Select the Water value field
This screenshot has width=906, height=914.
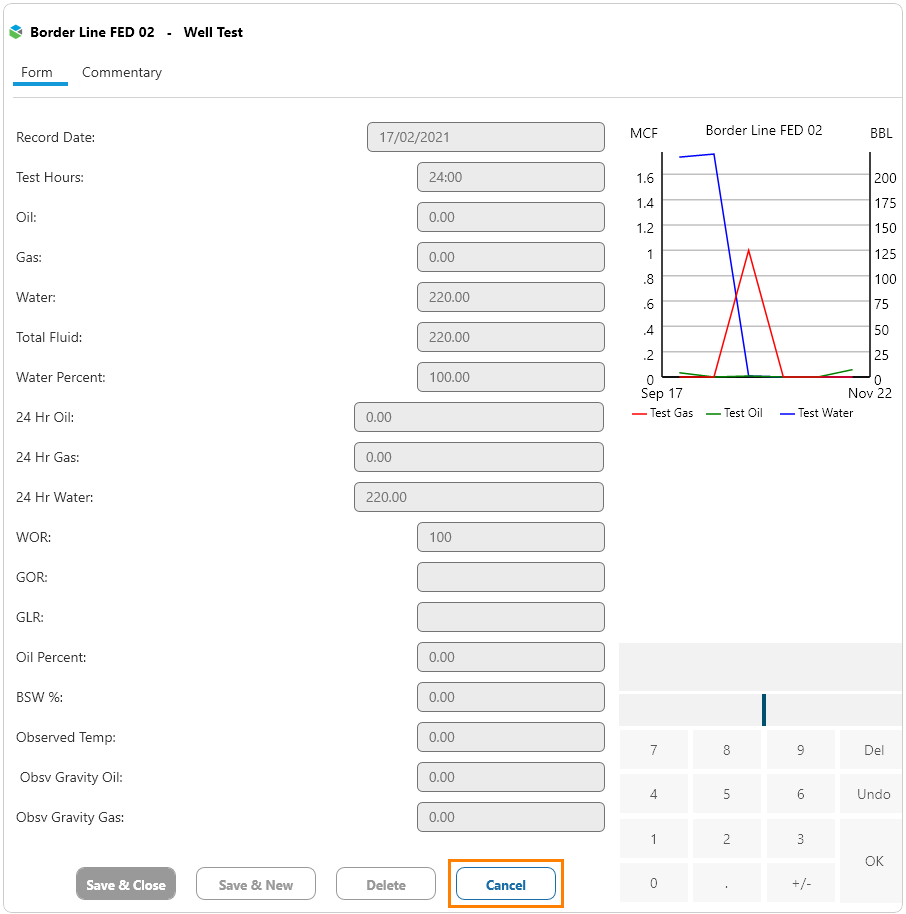(510, 297)
